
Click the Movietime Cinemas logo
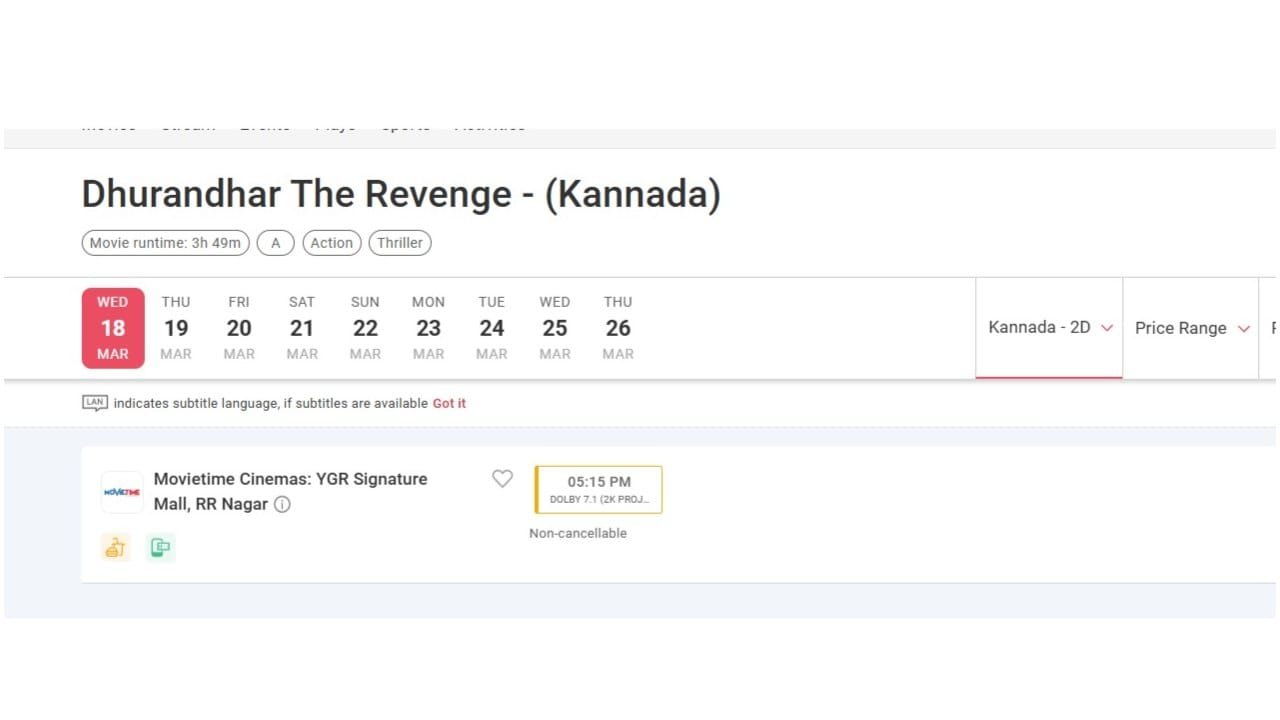122,492
